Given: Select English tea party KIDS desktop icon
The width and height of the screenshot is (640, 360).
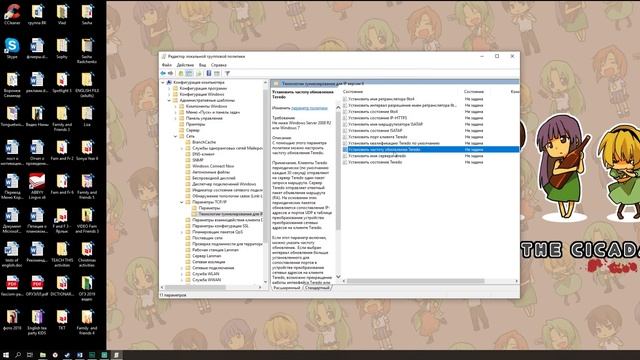Looking at the screenshot, I should (x=37, y=322).
